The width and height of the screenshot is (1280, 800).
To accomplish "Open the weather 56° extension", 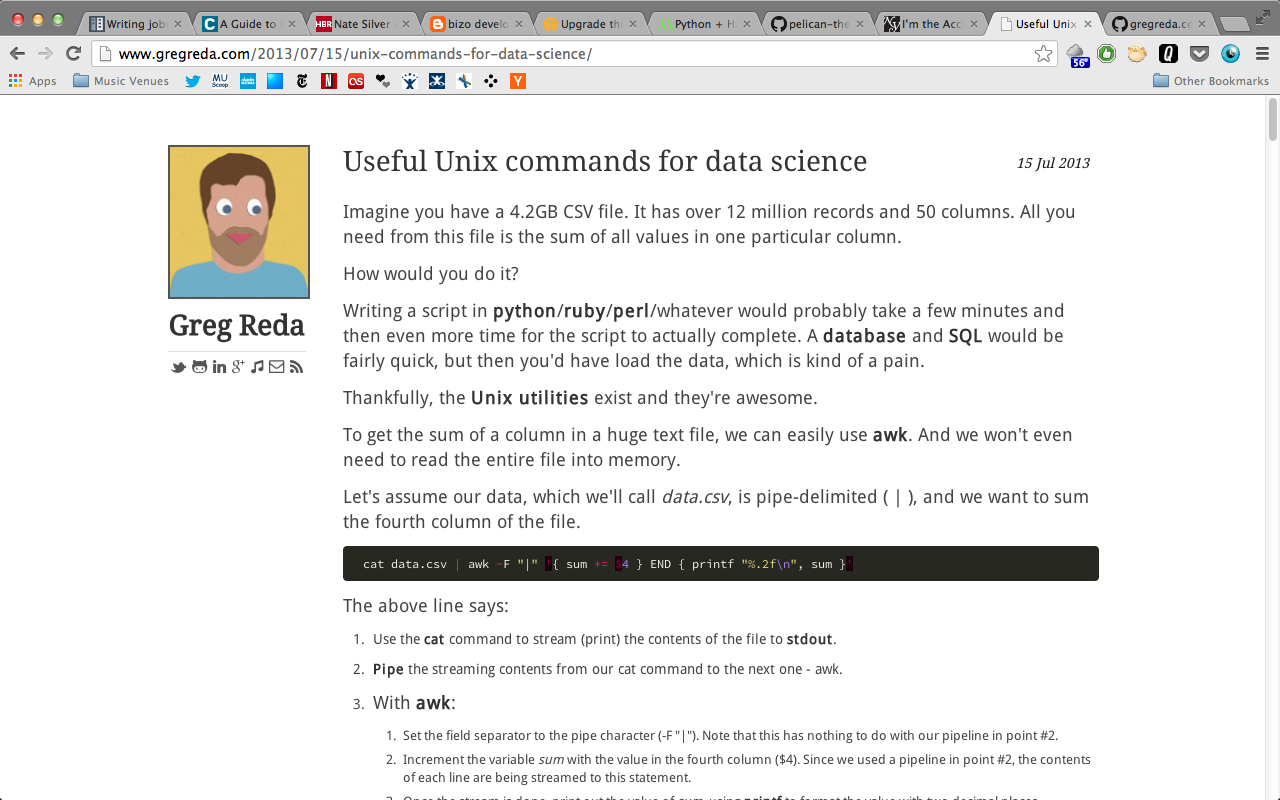I will click(x=1077, y=55).
